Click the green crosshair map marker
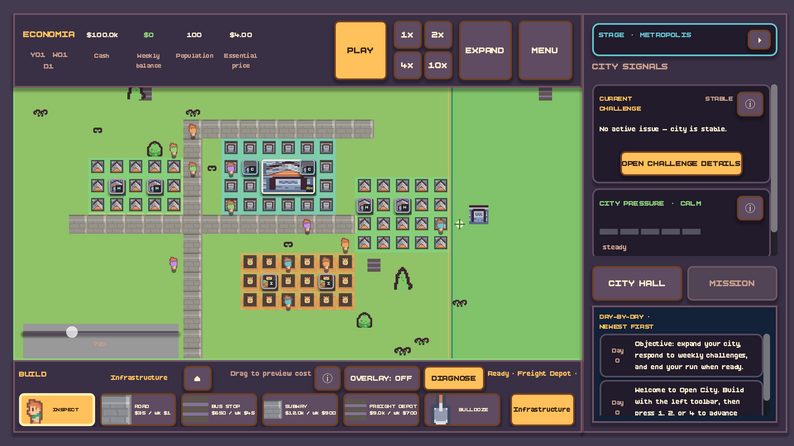Screen dimensions: 794x446 click(459, 224)
